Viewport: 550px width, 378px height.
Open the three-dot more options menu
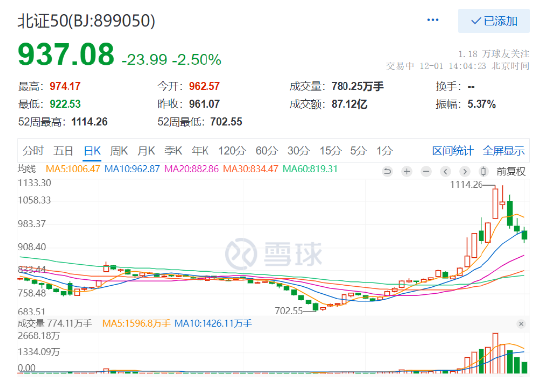[x=432, y=20]
